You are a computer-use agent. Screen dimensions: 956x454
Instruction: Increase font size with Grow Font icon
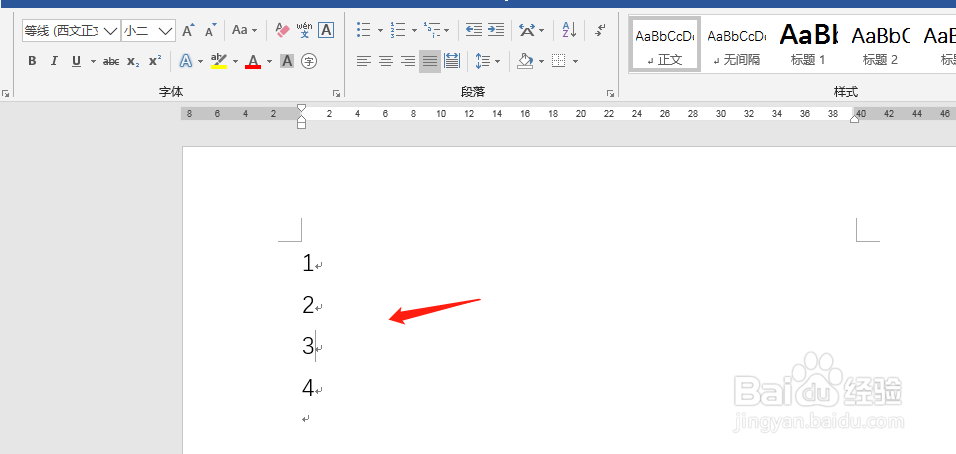(x=189, y=30)
